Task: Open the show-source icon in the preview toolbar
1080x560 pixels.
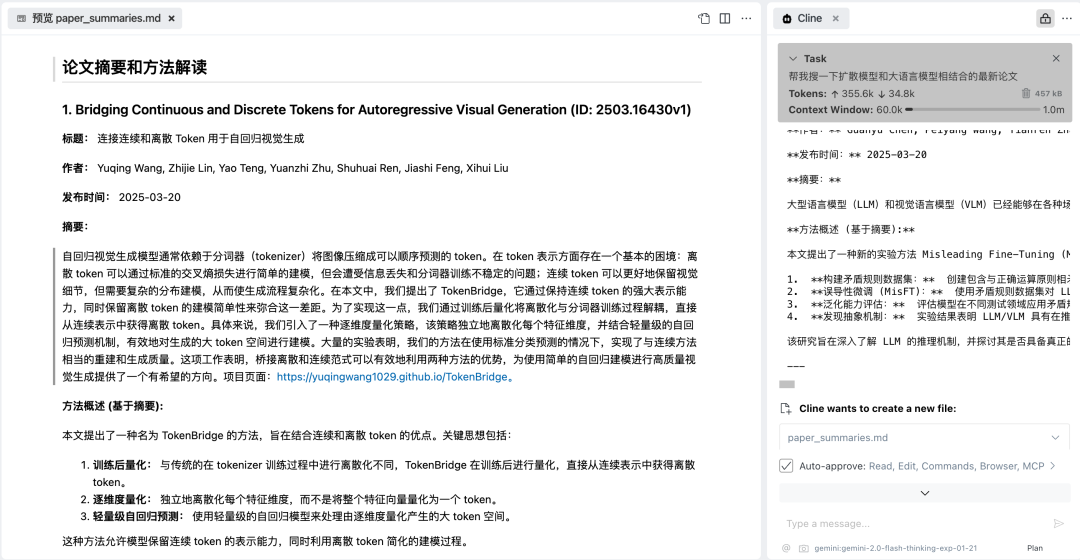Action: (704, 19)
